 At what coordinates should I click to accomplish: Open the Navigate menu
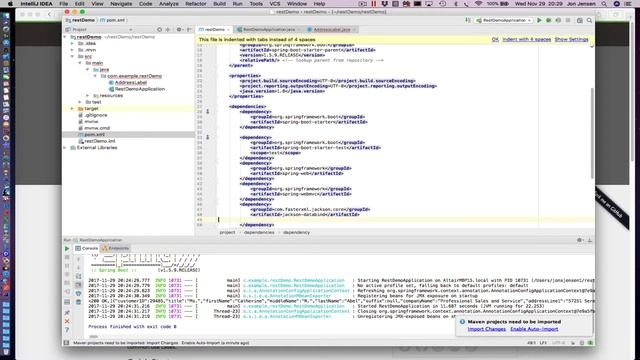(x=121, y=4)
